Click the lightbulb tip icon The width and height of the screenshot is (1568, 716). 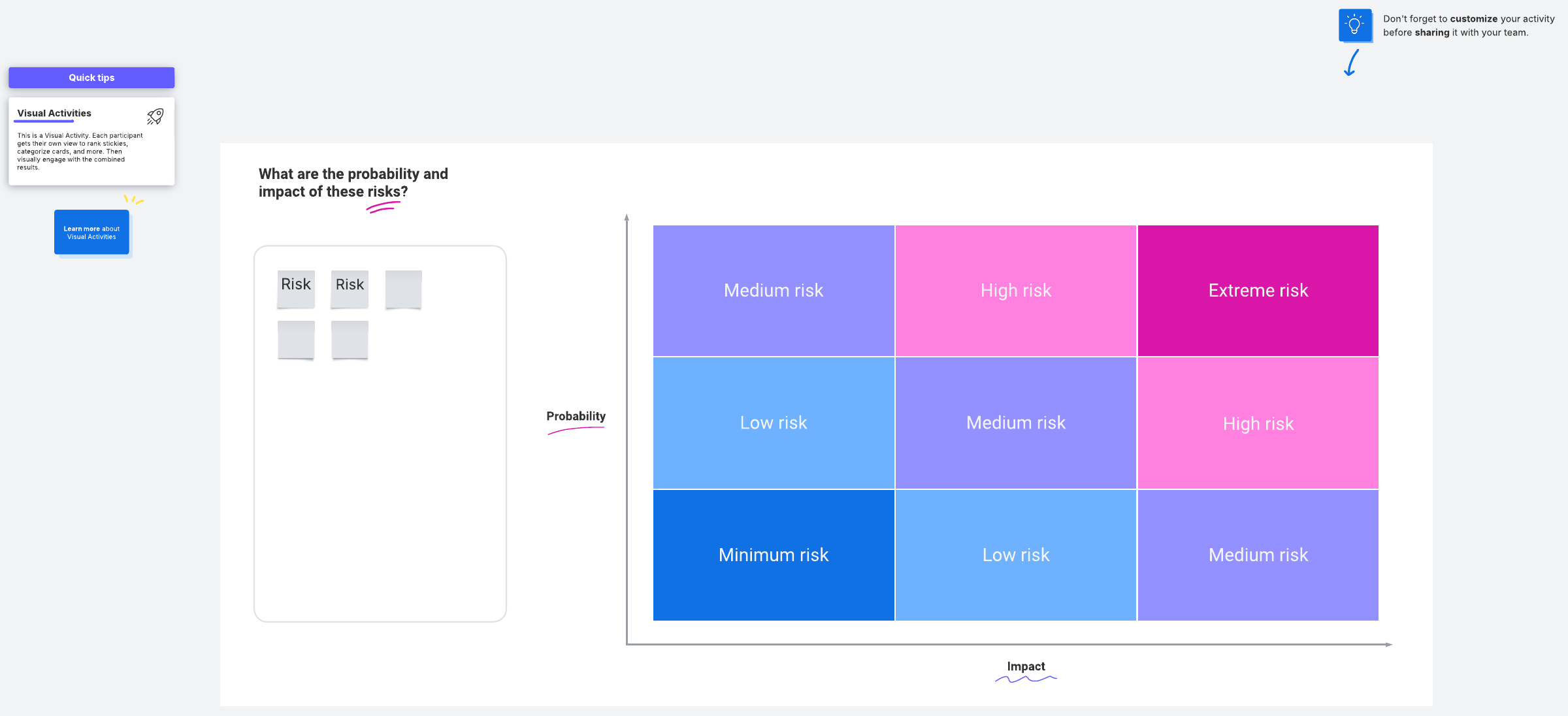1354,25
